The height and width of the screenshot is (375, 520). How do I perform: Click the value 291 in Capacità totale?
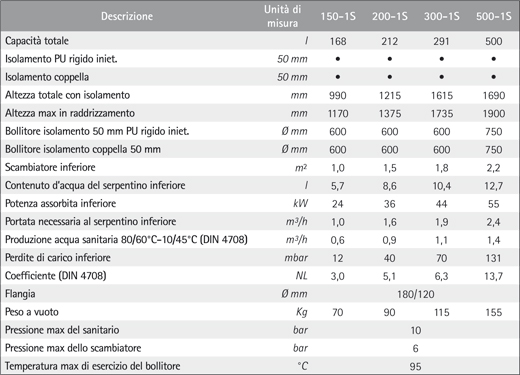click(442, 41)
